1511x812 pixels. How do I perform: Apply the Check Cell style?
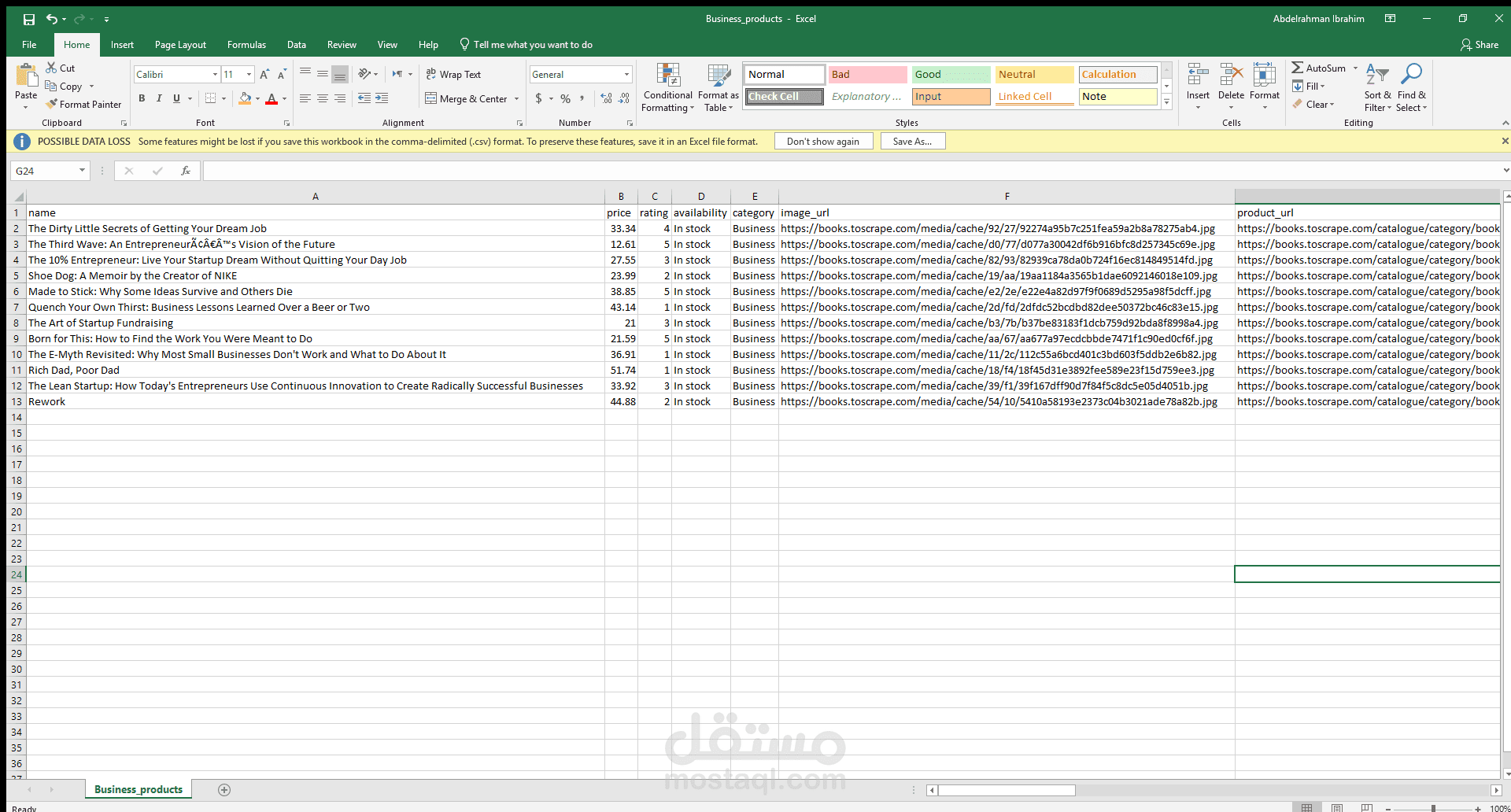784,96
